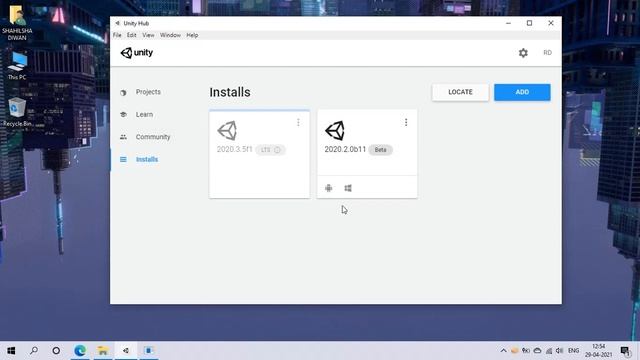Screen dimensions: 640x360
Task: Open This PC desktop icon
Action: point(17,65)
